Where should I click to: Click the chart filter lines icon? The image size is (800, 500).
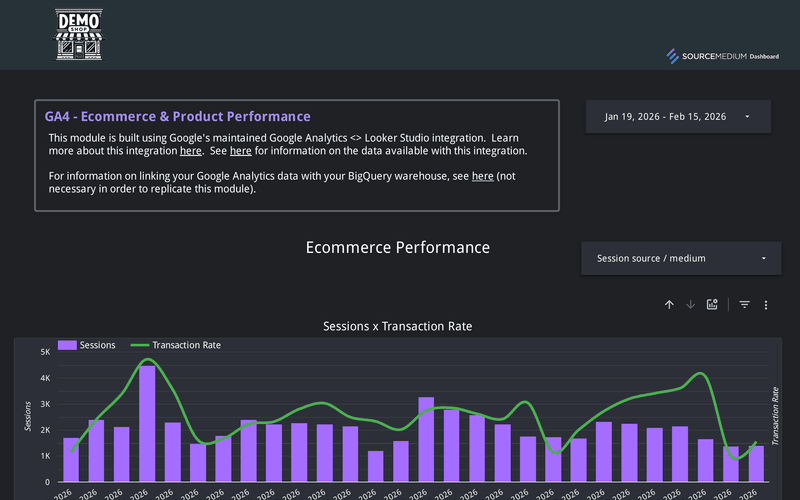tap(744, 305)
